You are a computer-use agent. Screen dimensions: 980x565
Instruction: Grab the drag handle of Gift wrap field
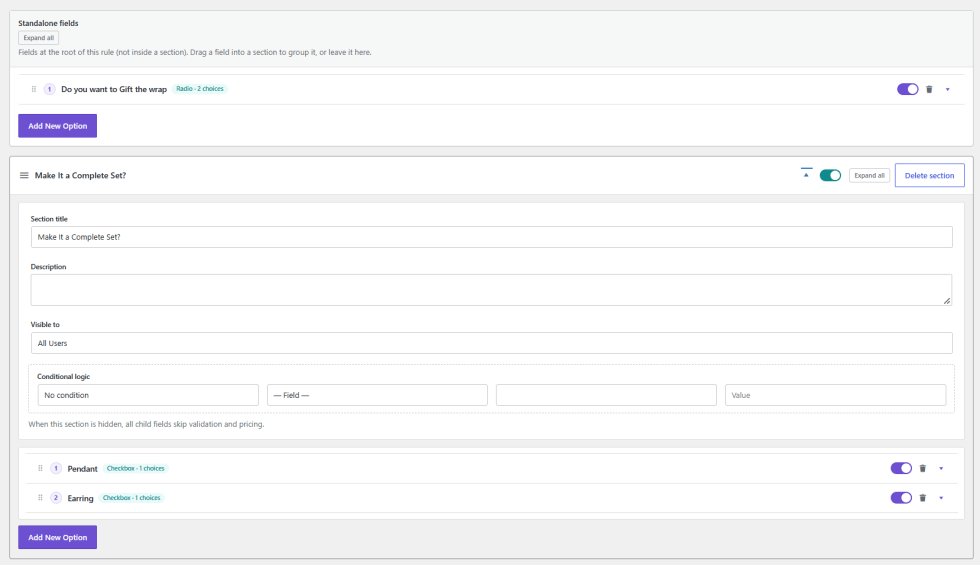pos(34,89)
